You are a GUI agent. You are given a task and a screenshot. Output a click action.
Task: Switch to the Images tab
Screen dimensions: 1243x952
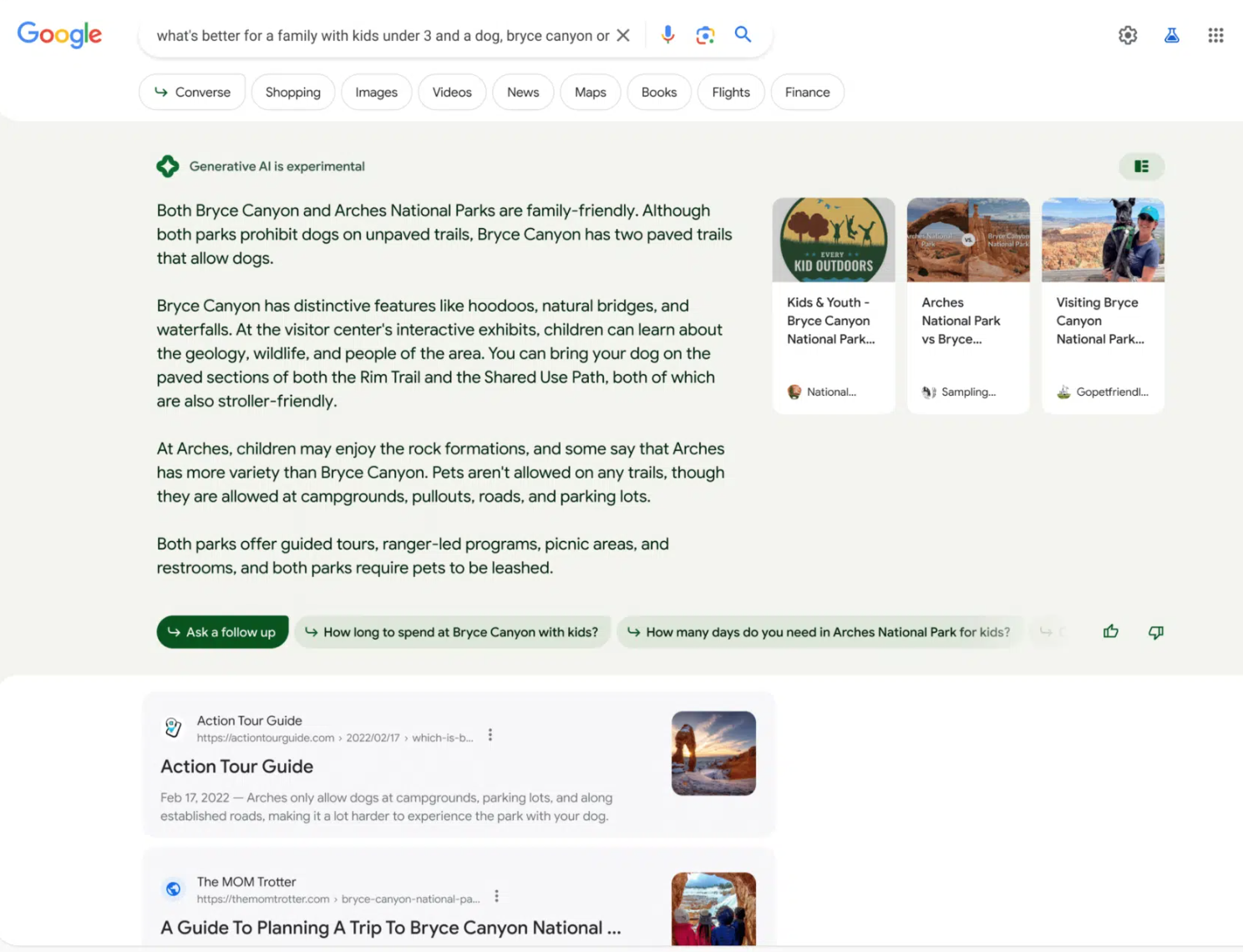[376, 93]
